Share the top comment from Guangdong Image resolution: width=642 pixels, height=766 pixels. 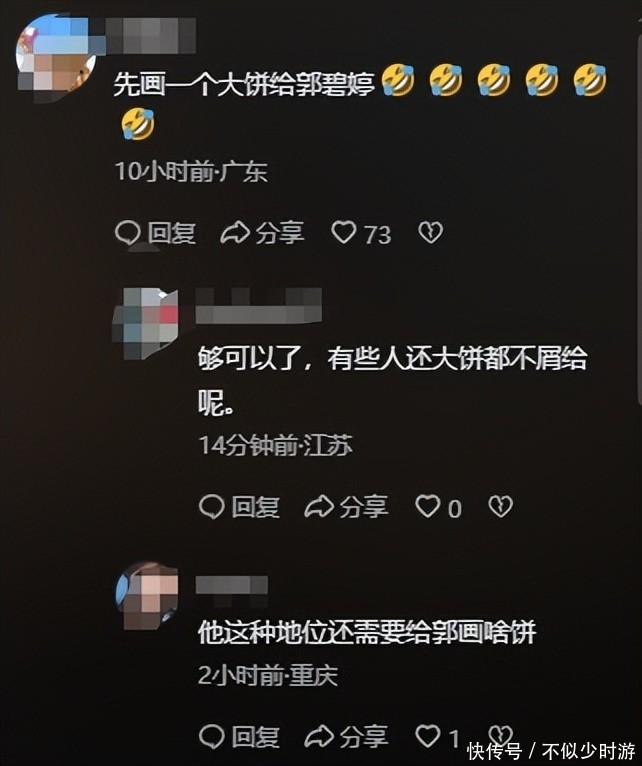[x=263, y=233]
